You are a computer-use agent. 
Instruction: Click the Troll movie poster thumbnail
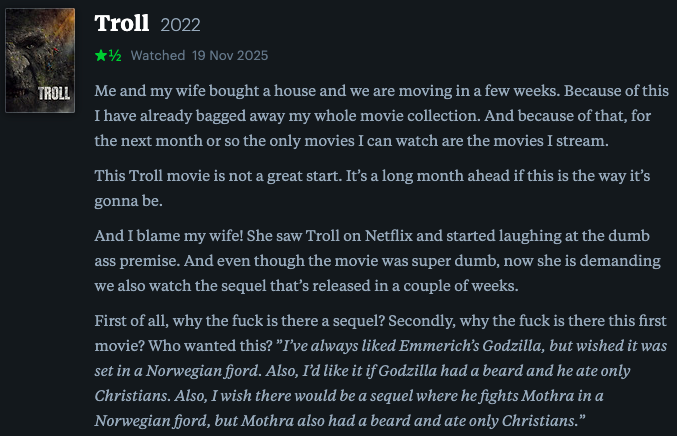[40, 56]
